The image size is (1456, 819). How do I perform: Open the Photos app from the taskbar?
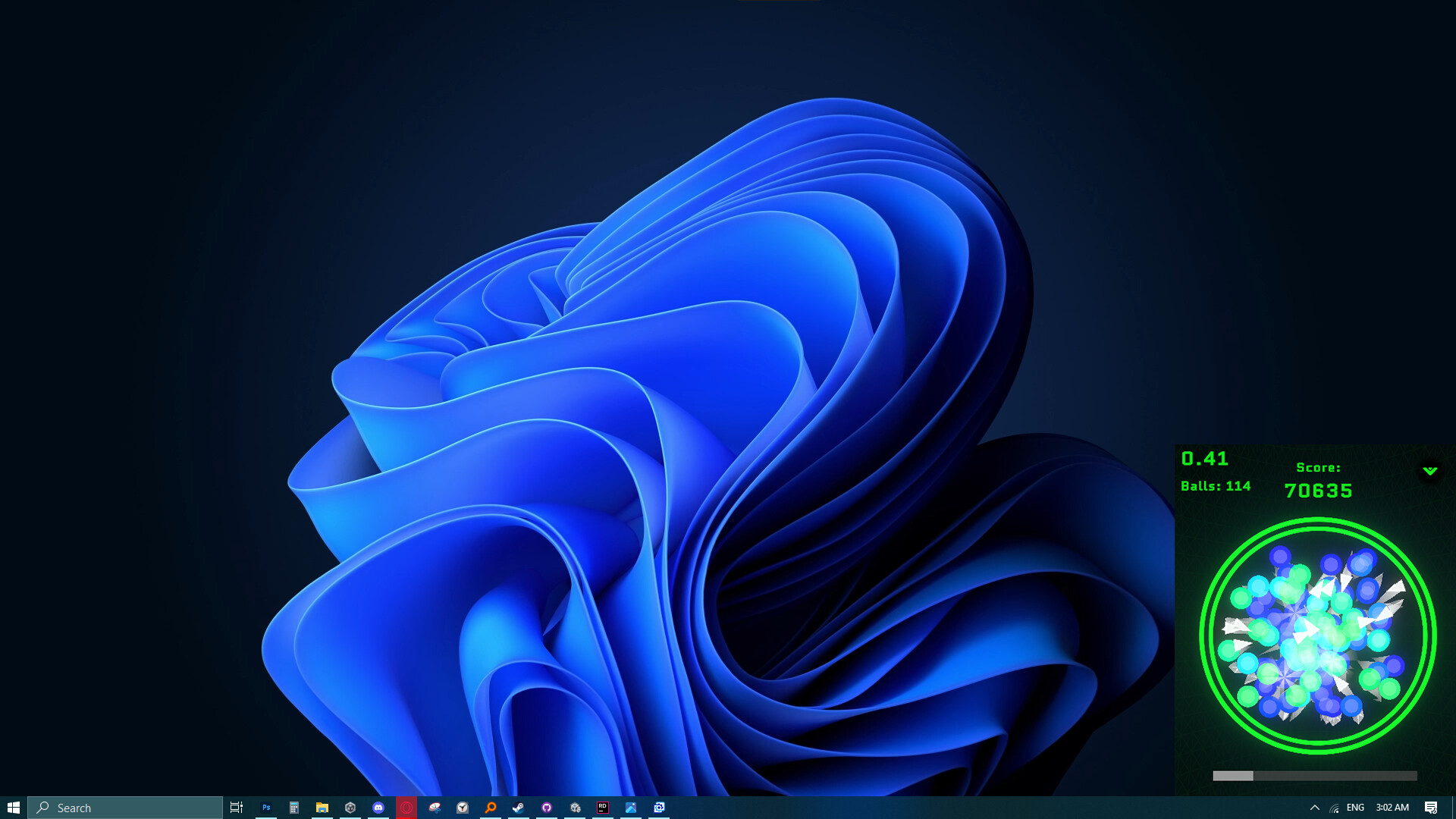(x=631, y=808)
